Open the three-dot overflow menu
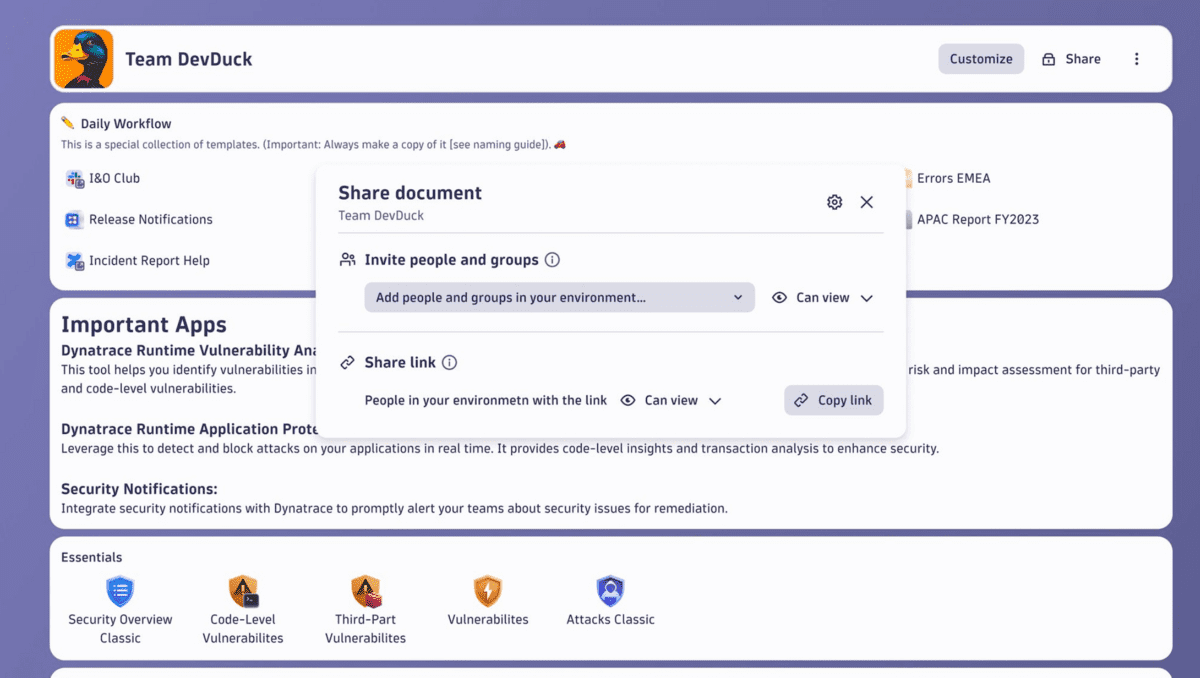This screenshot has width=1200, height=678. (1136, 59)
